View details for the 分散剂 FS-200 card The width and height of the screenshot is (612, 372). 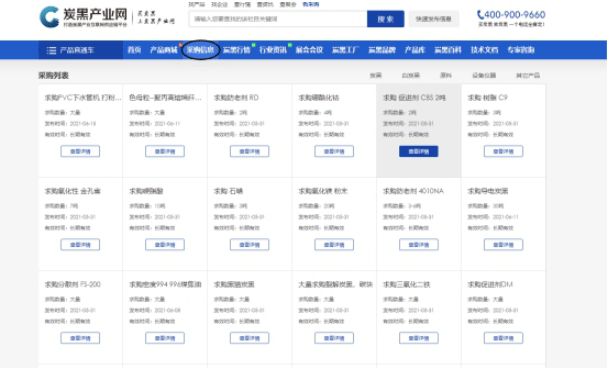pos(80,338)
